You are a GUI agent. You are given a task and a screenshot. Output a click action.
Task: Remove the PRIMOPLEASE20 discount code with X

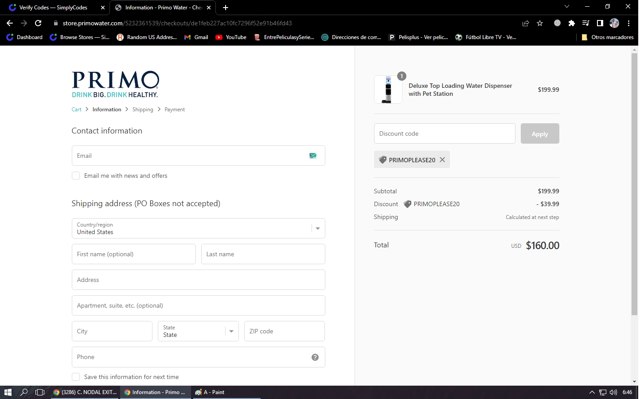point(442,160)
